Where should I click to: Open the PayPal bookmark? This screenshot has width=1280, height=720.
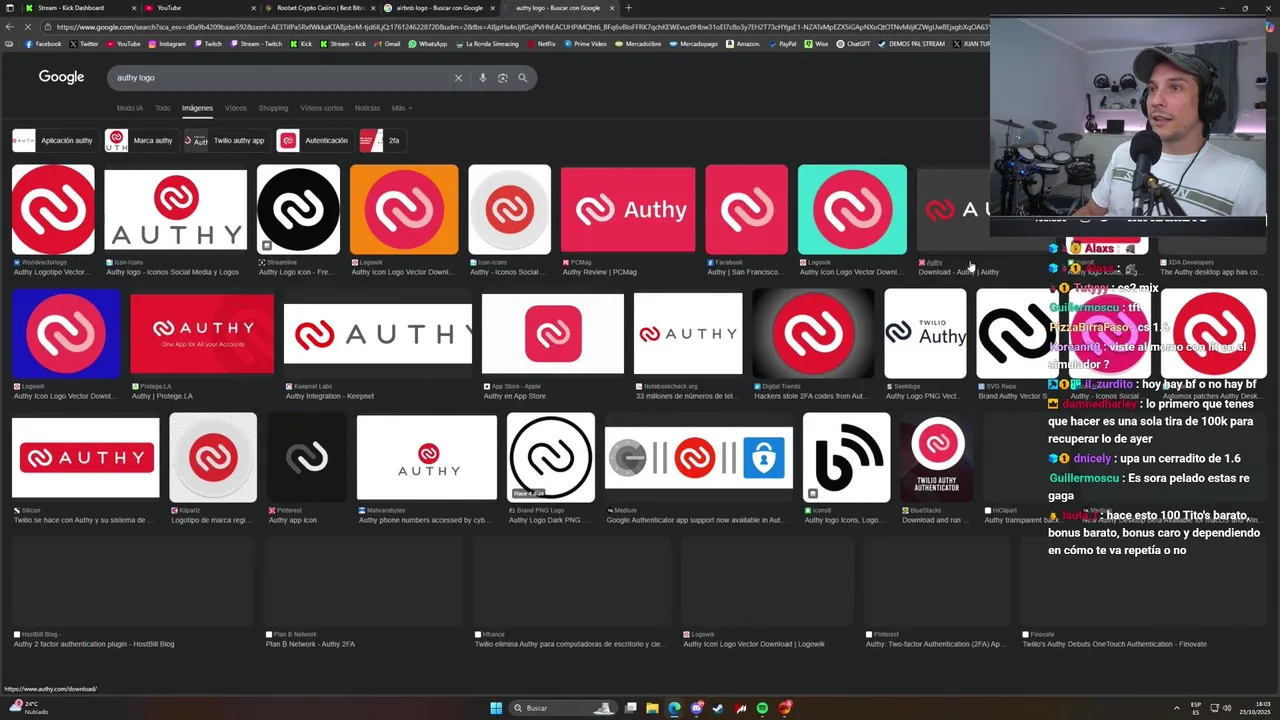[783, 44]
